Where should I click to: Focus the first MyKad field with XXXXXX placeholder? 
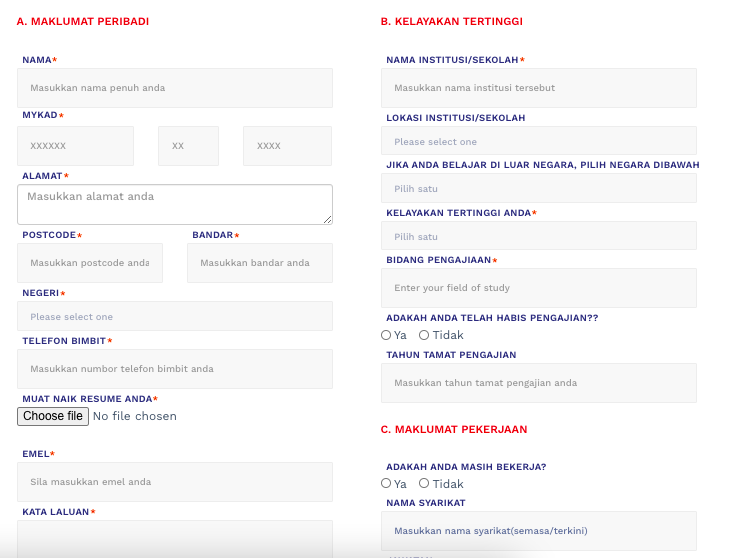click(75, 146)
